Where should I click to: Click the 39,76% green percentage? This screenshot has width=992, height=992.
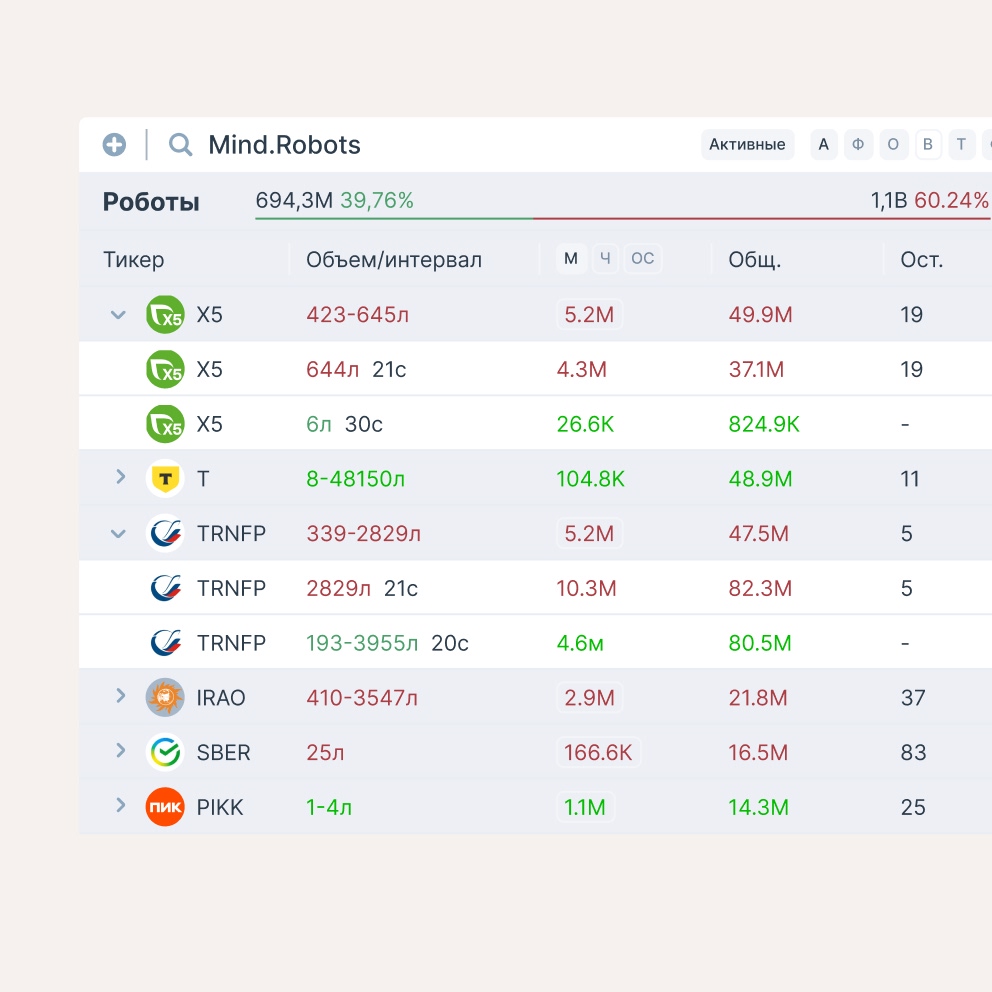click(377, 200)
